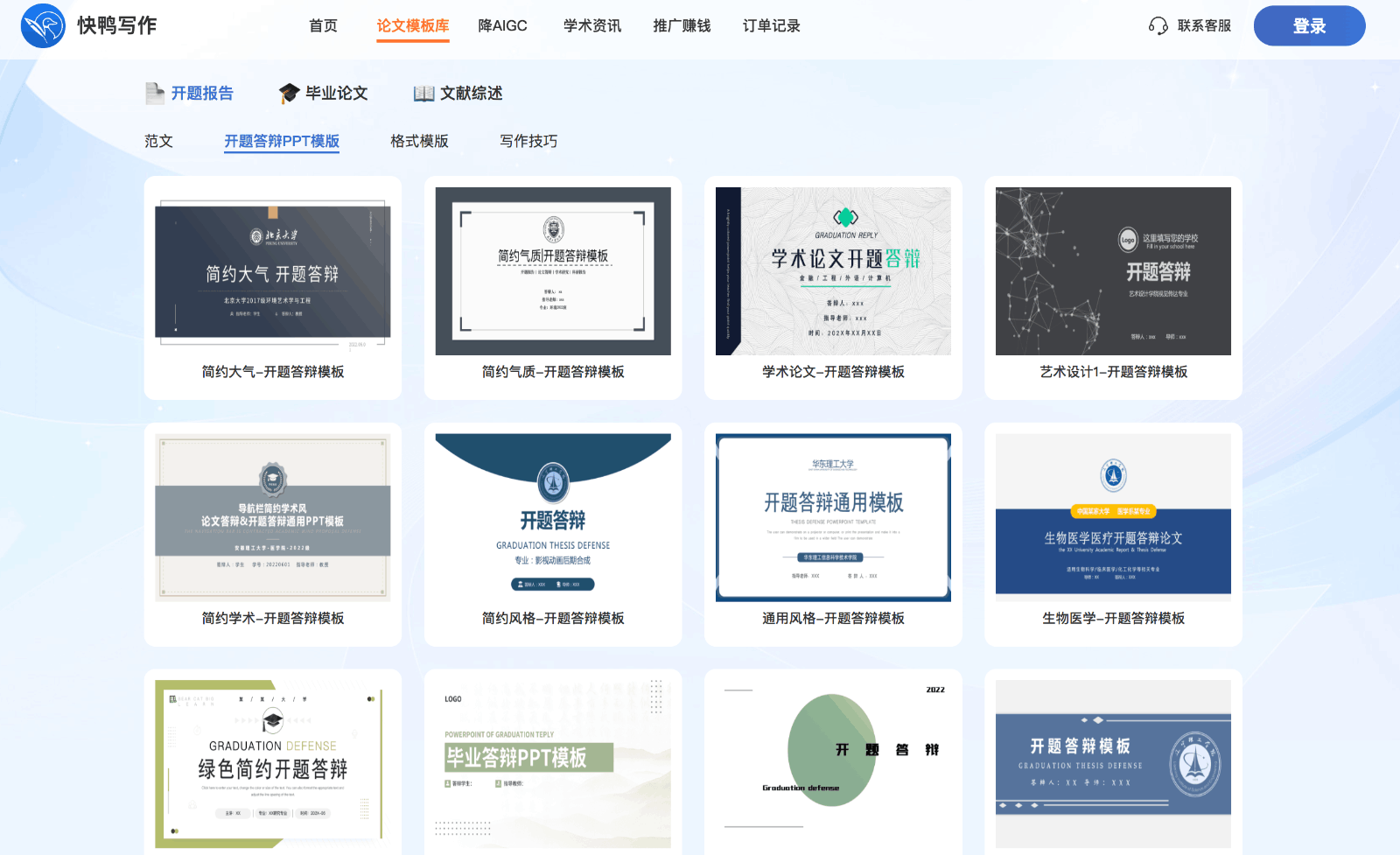Open the 简约大气 开题答辩 thumbnail

point(273,271)
